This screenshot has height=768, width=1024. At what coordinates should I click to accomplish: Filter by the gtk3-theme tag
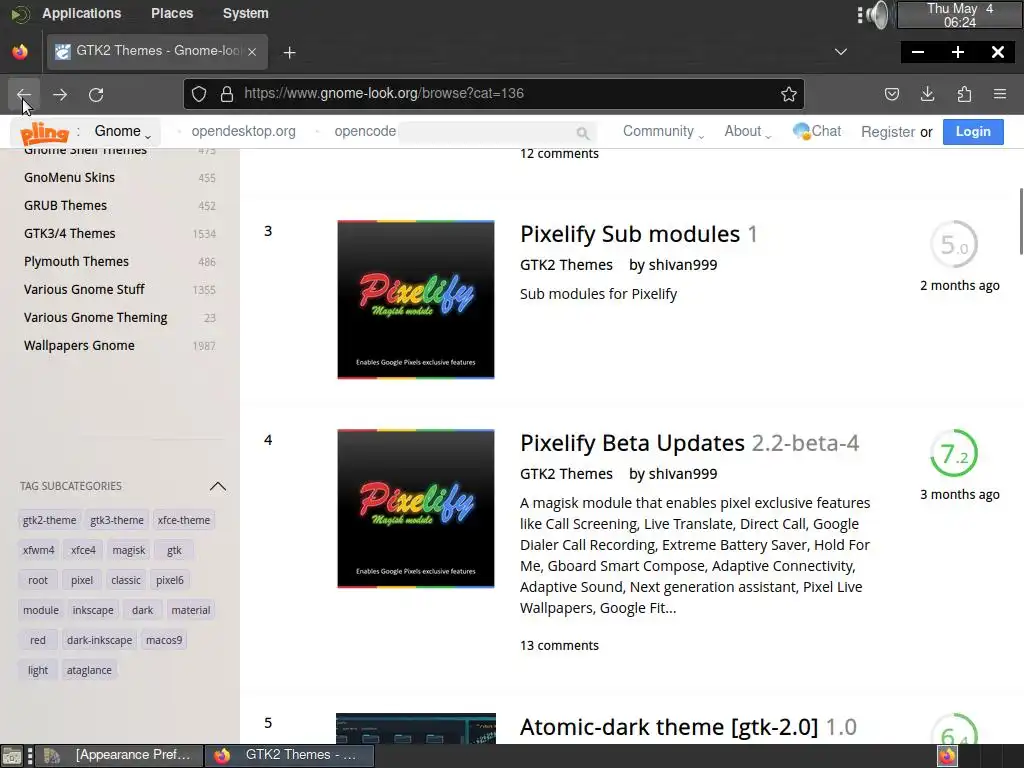click(117, 520)
